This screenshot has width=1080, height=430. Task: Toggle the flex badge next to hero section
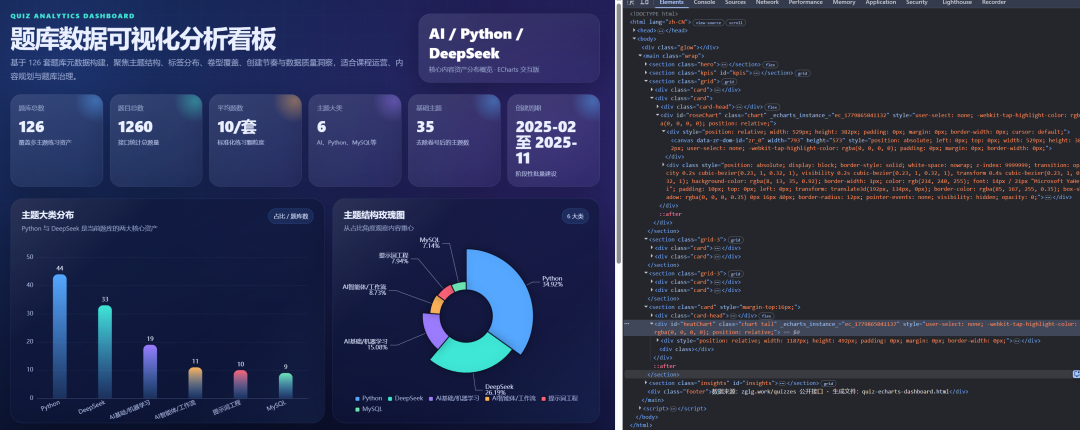click(x=770, y=64)
